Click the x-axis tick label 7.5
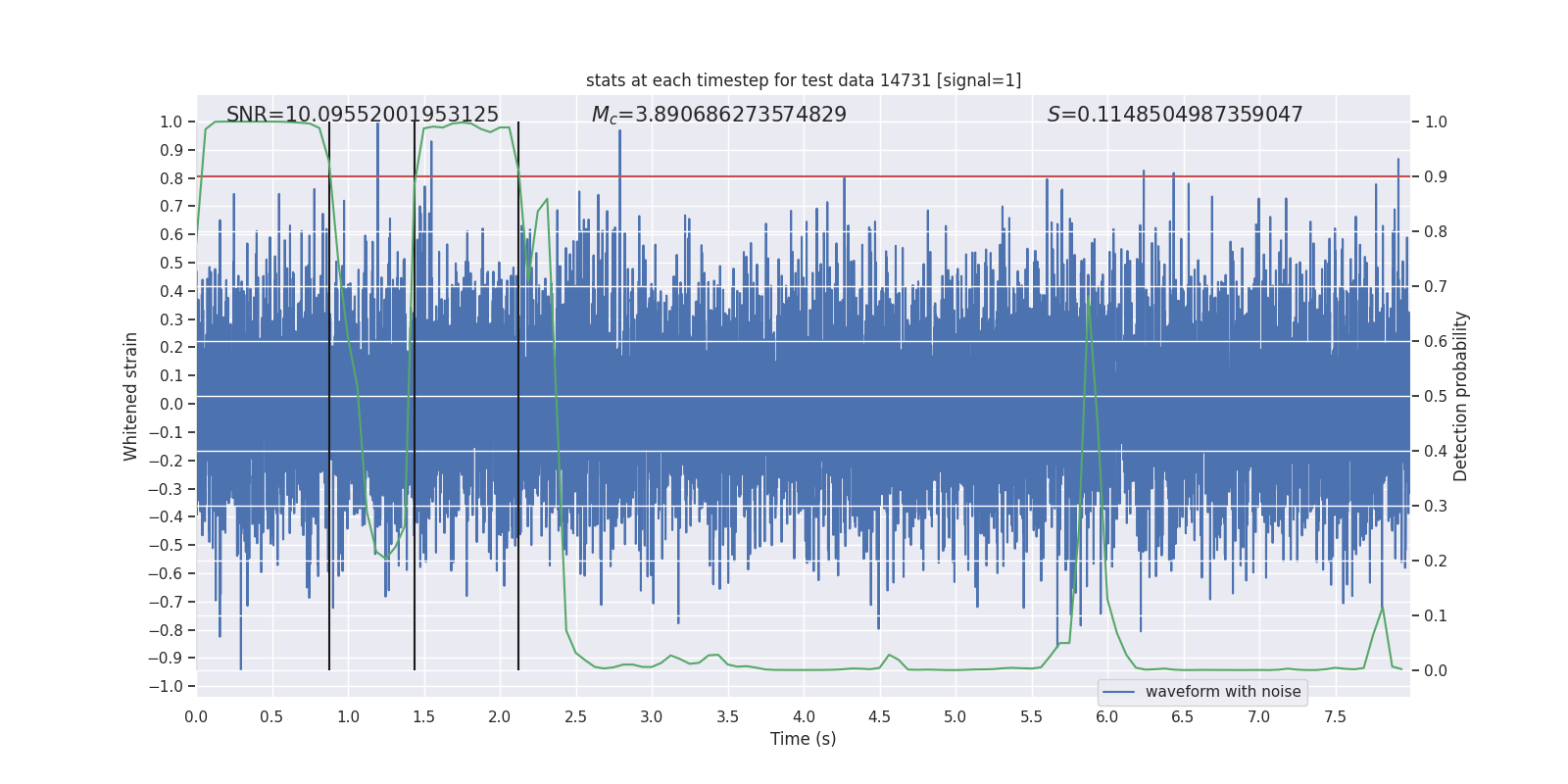1568x784 pixels. pyautogui.click(x=1335, y=716)
